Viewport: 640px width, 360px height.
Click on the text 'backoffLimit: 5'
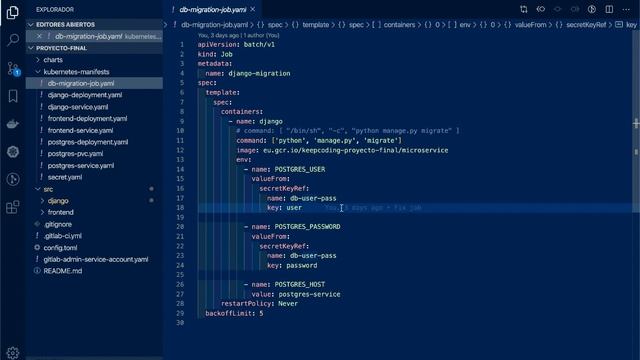click(x=234, y=313)
